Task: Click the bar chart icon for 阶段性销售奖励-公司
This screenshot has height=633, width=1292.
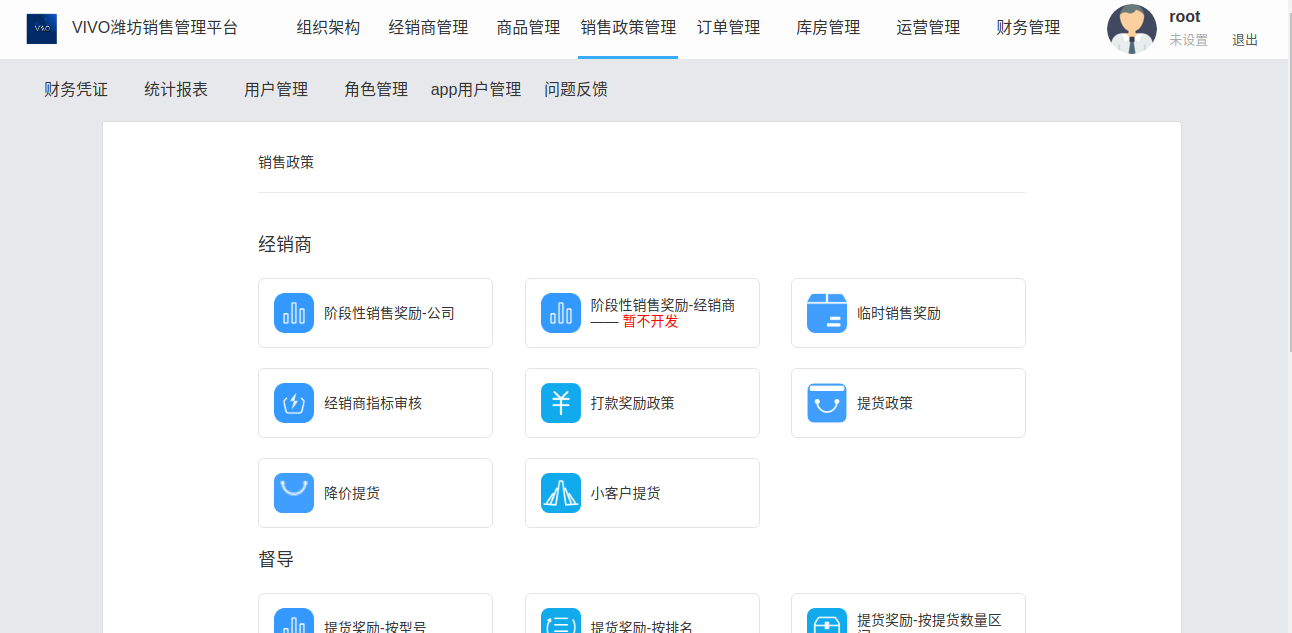Action: point(294,313)
